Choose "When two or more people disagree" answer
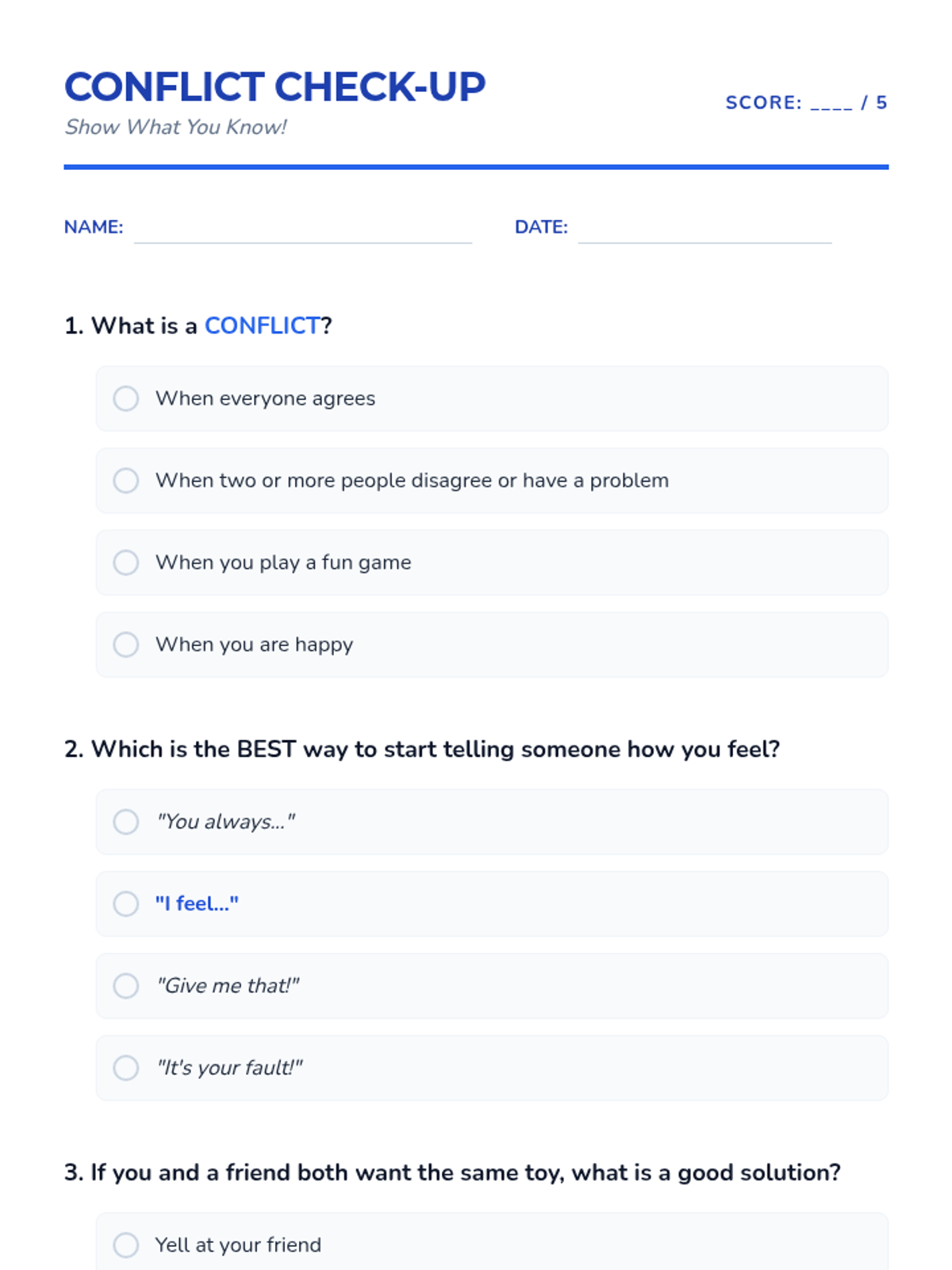952x1270 pixels. click(126, 480)
